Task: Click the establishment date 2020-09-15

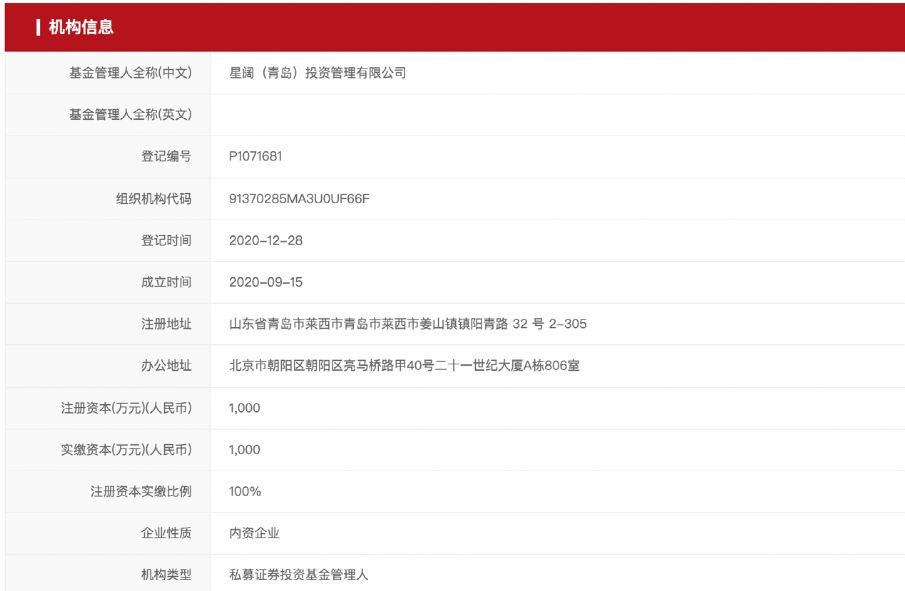Action: 265,283
